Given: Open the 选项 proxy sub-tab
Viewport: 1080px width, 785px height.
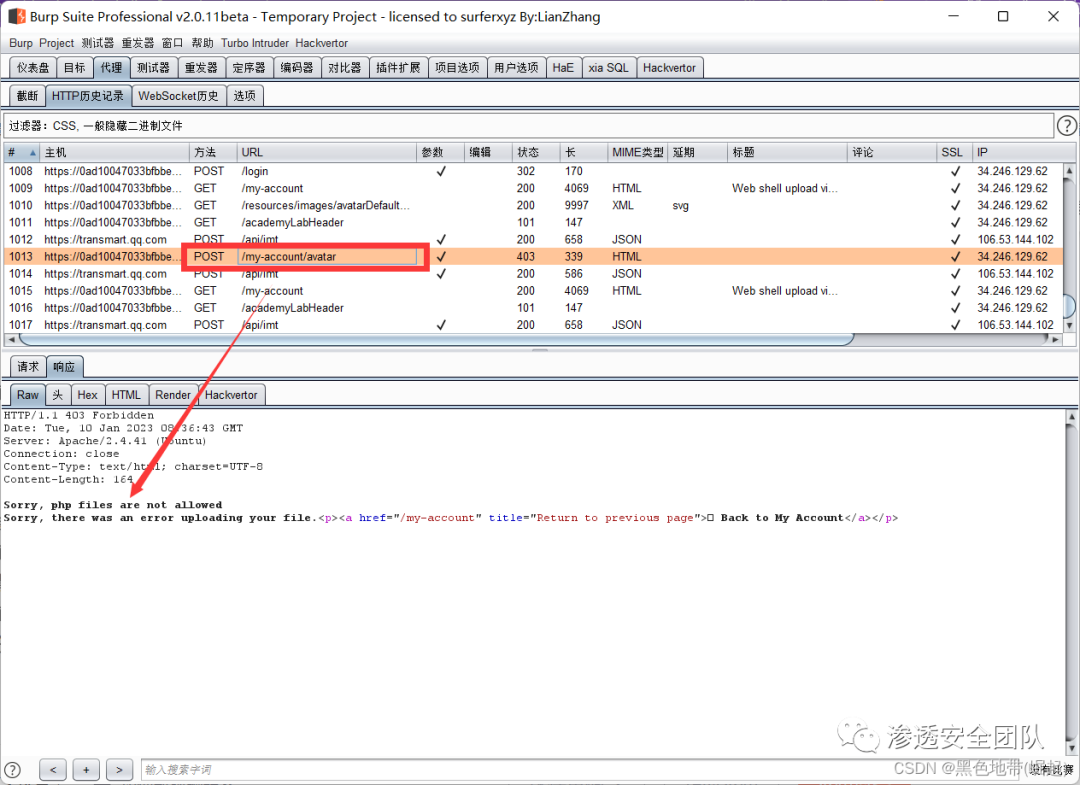Looking at the screenshot, I should pos(245,96).
